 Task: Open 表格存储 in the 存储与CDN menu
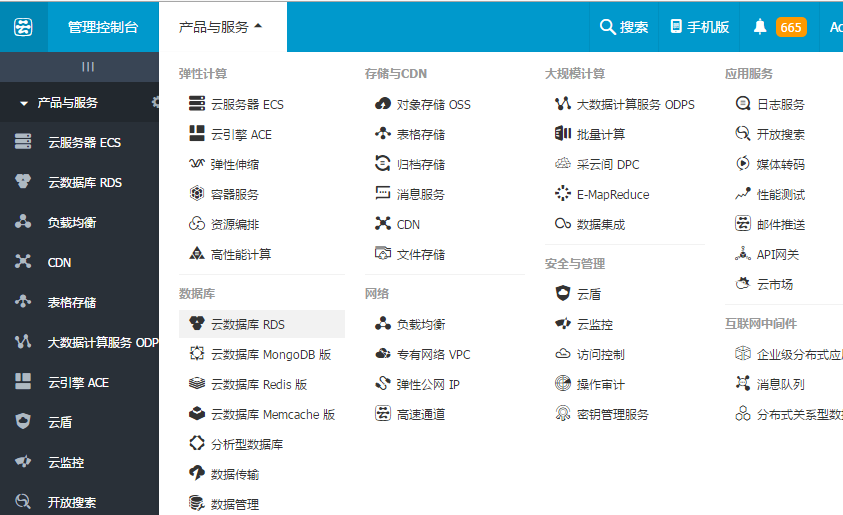point(420,134)
